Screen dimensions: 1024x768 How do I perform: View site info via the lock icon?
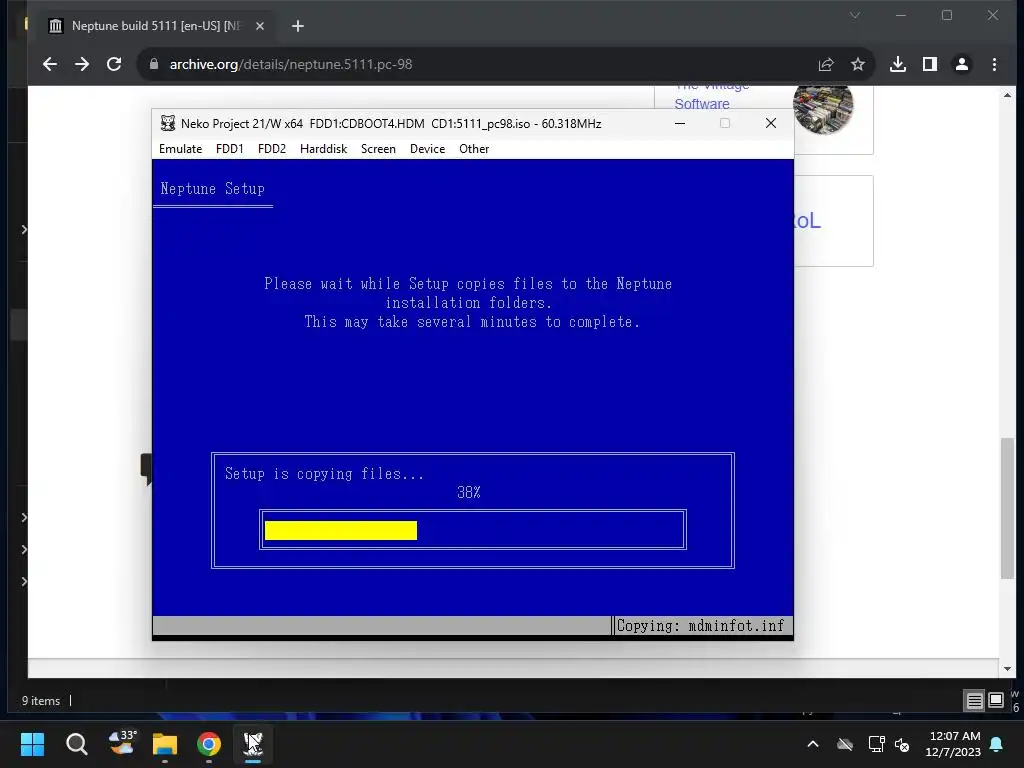(154, 64)
